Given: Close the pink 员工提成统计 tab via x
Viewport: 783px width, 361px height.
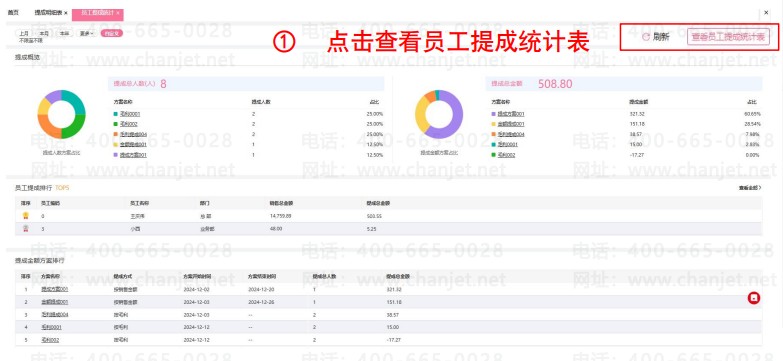Looking at the screenshot, I should pyautogui.click(x=118, y=13).
